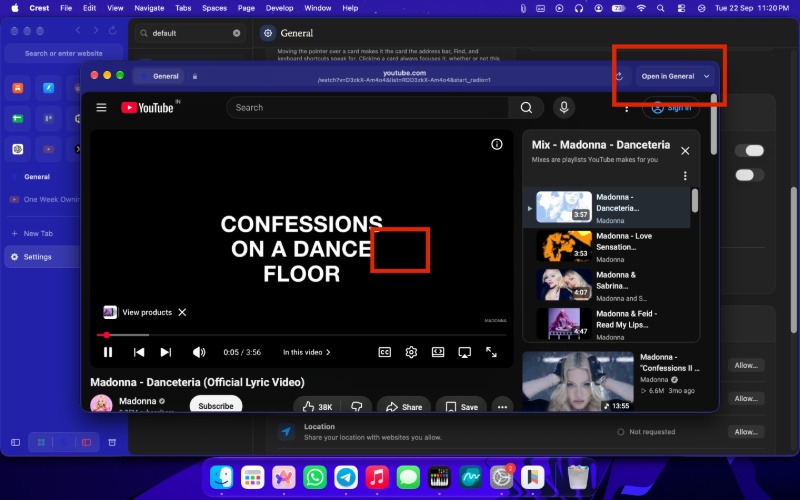Open the One Week Owning tab

click(45, 199)
